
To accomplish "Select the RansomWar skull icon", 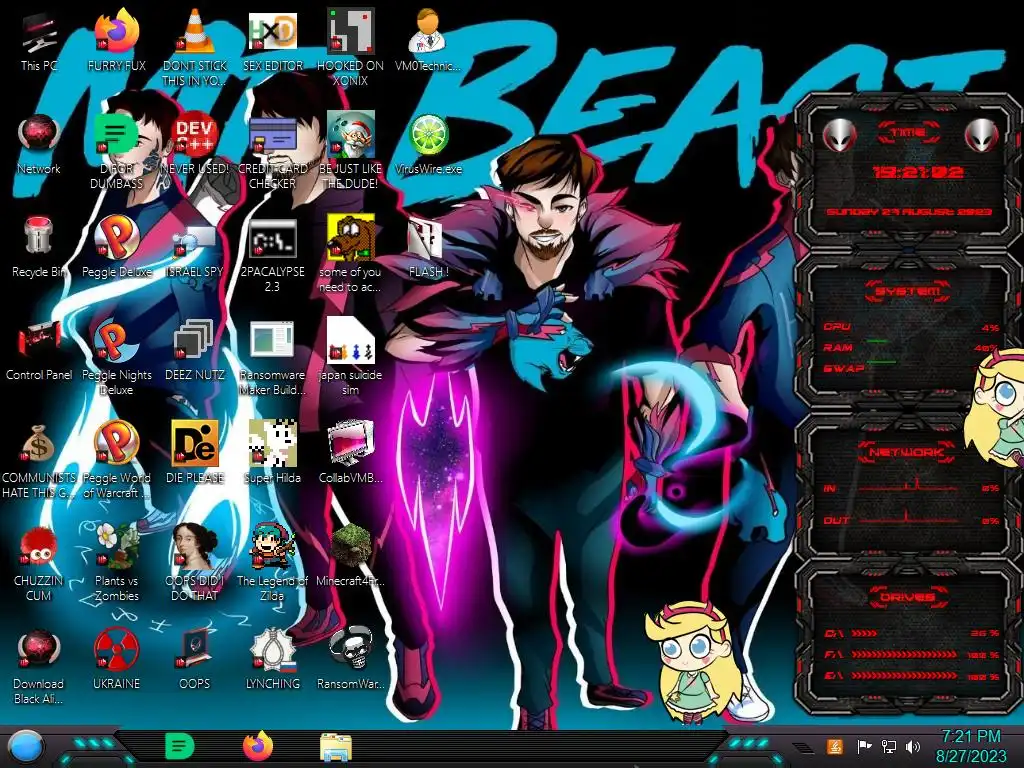I will 350,660.
